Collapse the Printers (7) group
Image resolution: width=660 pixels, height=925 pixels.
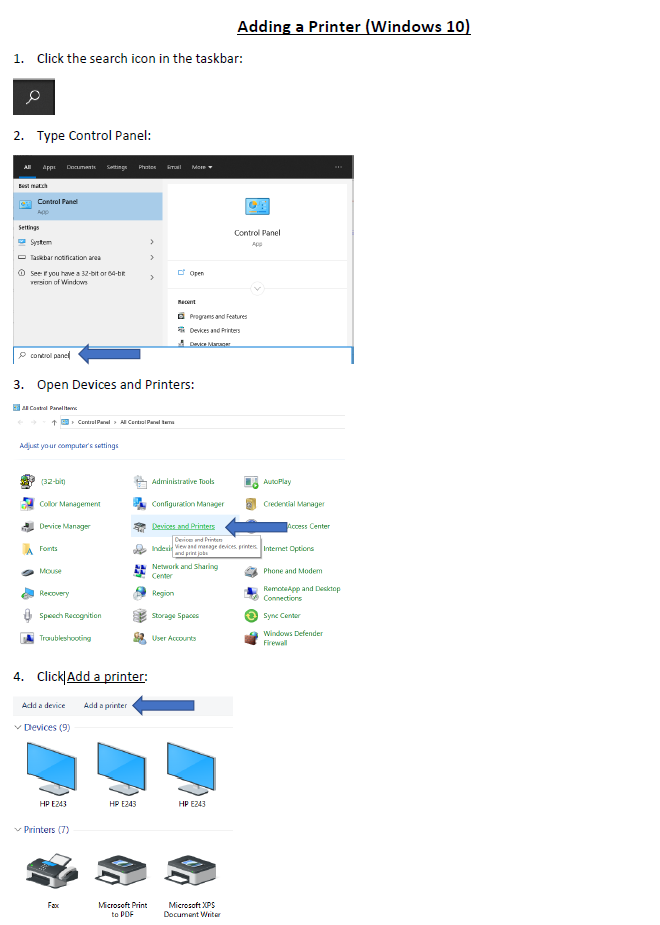click(18, 829)
